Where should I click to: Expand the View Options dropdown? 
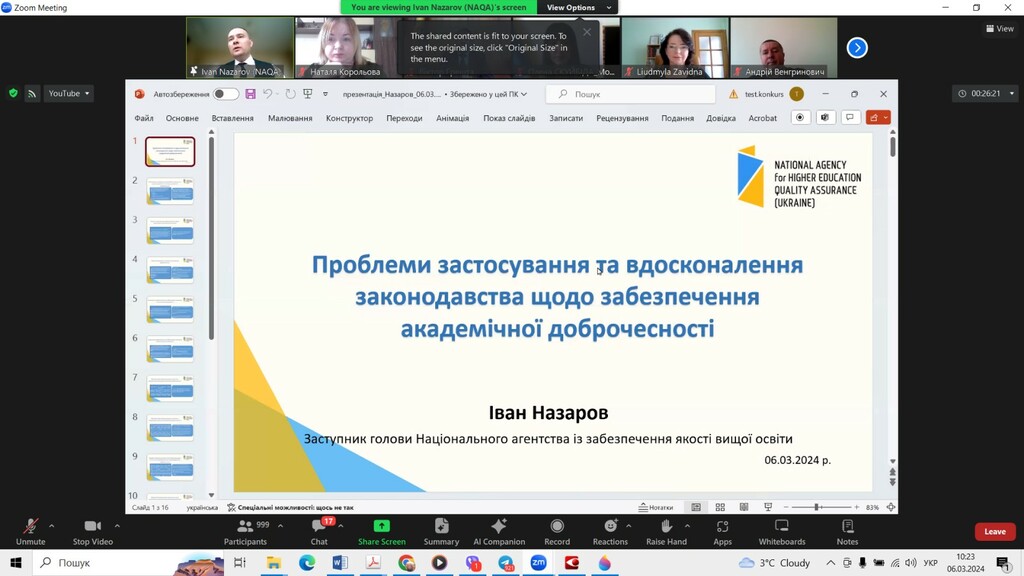click(578, 7)
